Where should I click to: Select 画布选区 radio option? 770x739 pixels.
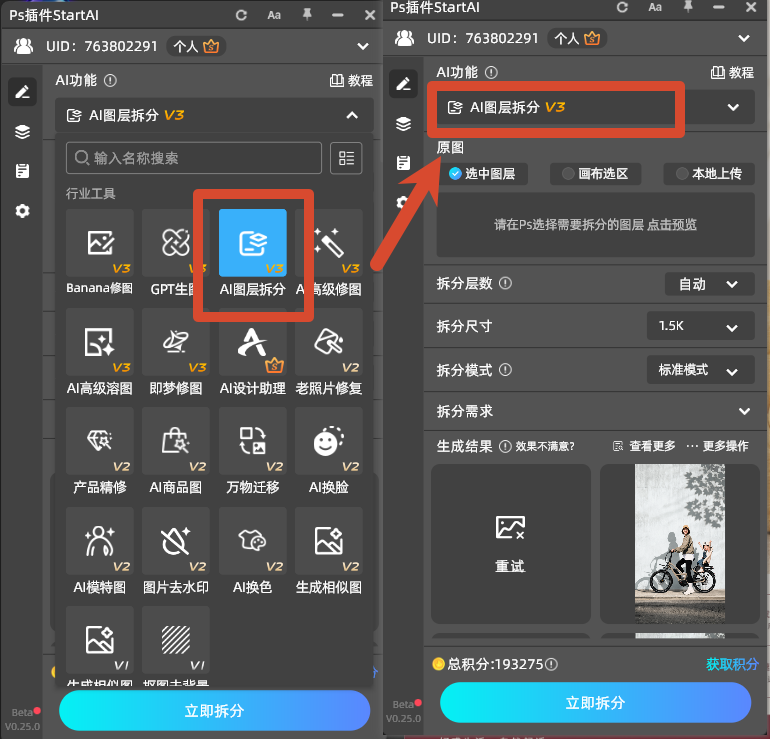pyautogui.click(x=596, y=174)
